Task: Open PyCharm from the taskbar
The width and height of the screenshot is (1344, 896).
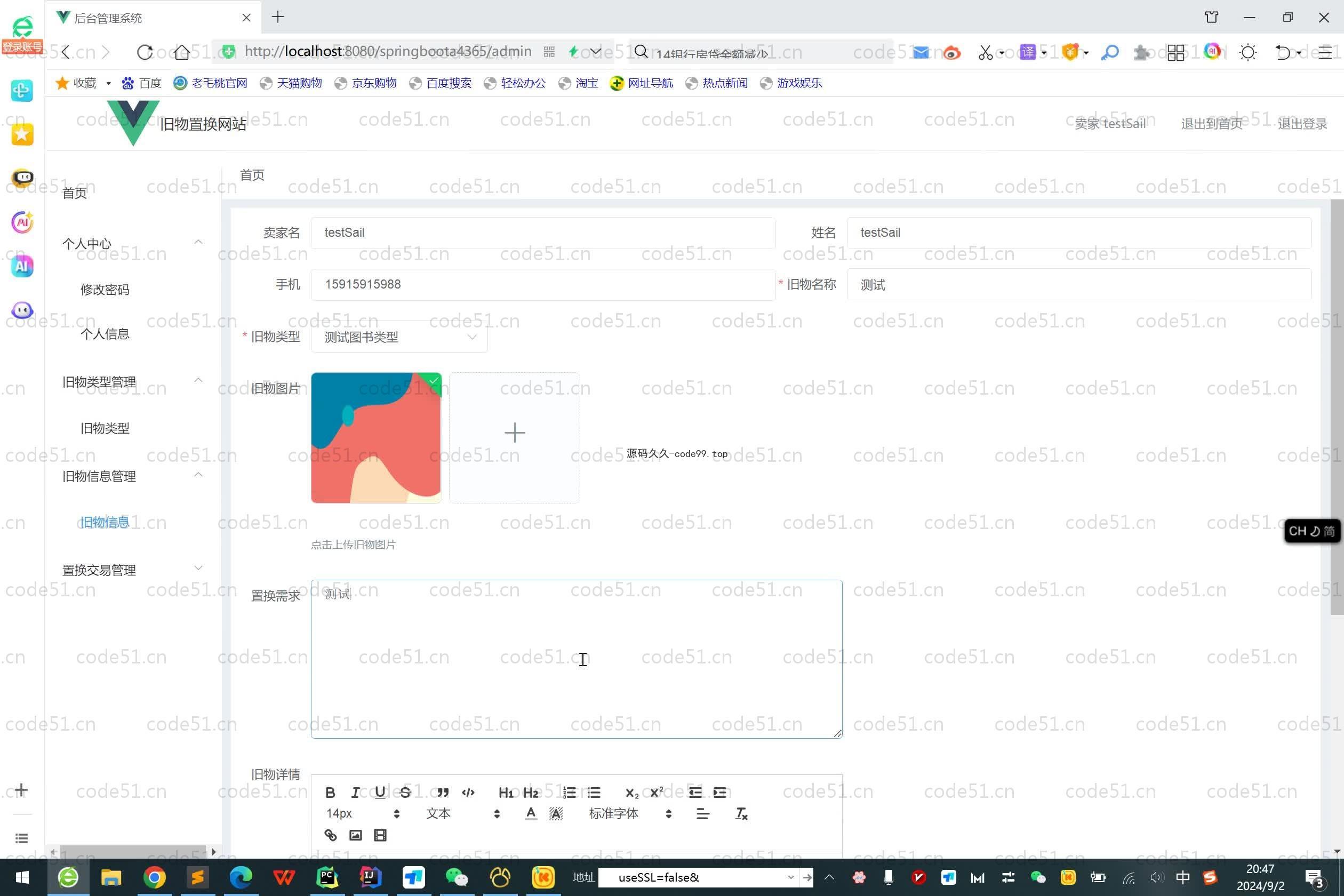Action: [x=327, y=877]
